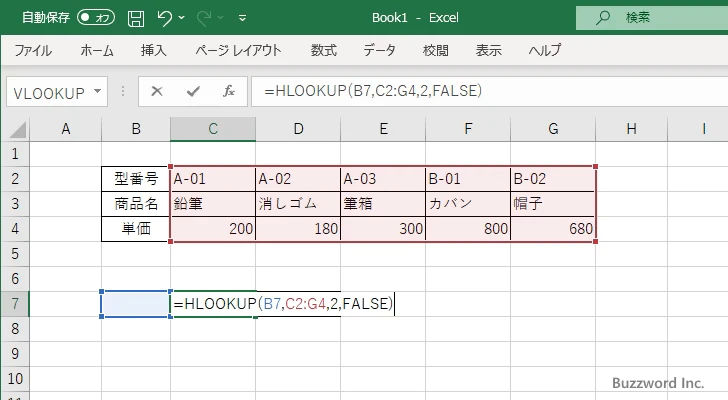Click cell containing 消しゴム

click(x=298, y=204)
